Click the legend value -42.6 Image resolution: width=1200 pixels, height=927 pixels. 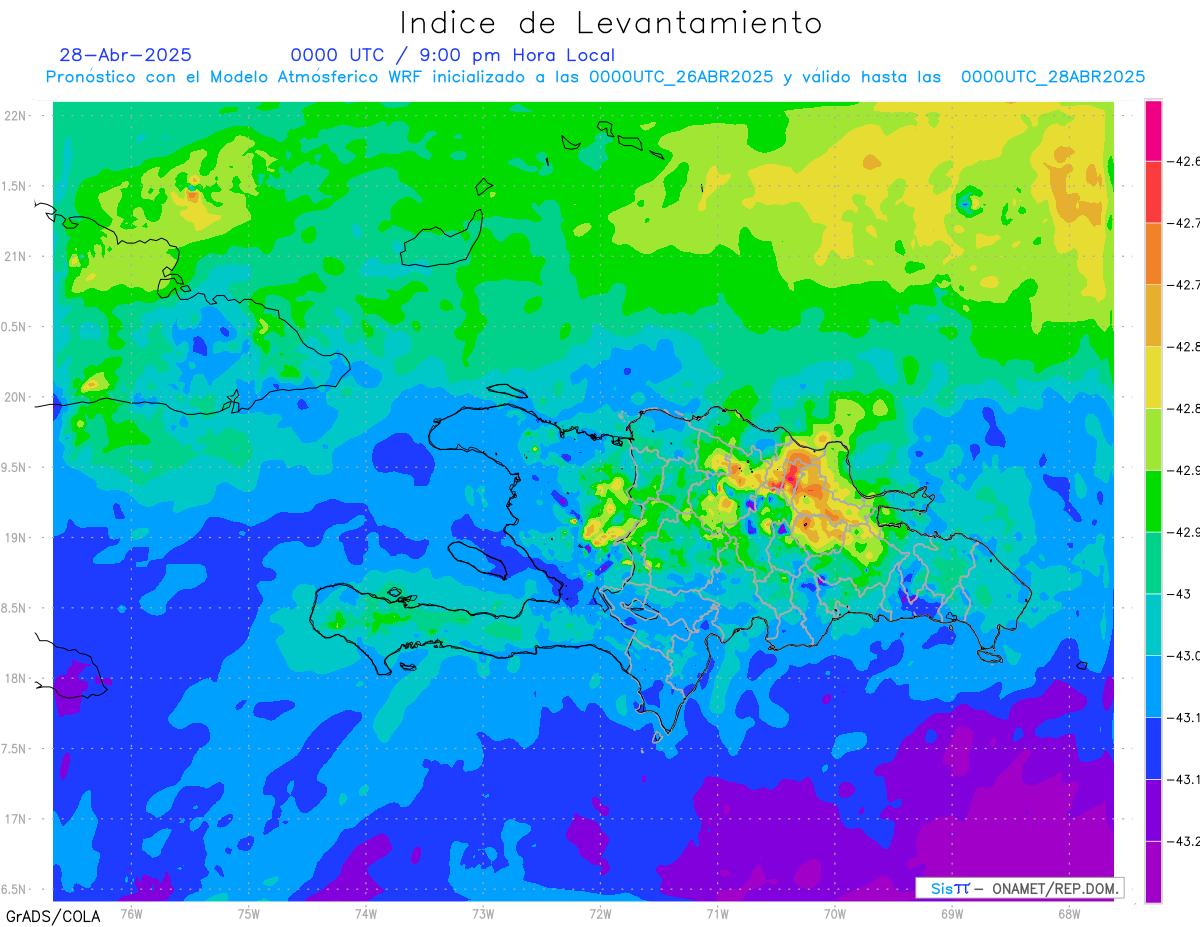coord(1184,161)
